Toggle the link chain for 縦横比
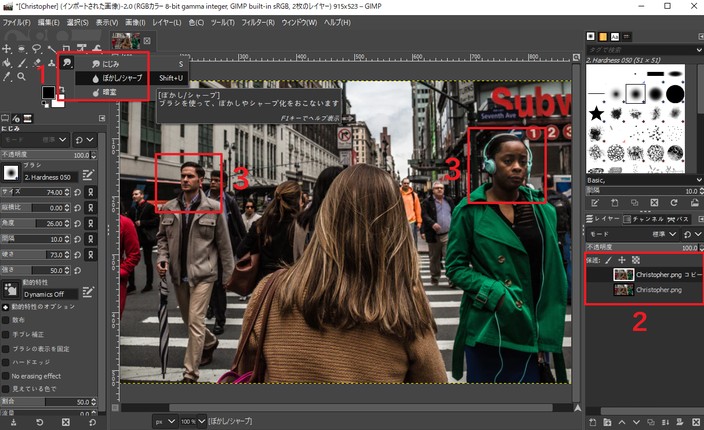The image size is (704, 430). (91, 208)
